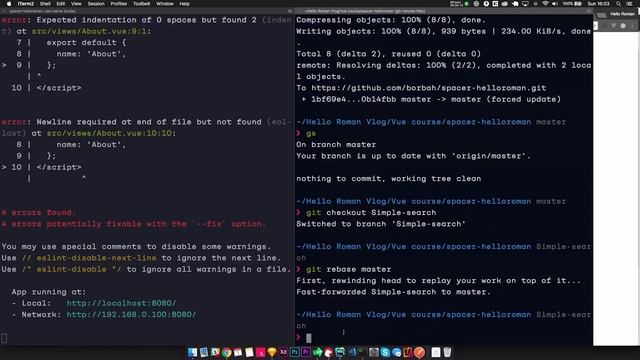Click 'export default {' code line
The image size is (640, 360).
tap(86, 42)
